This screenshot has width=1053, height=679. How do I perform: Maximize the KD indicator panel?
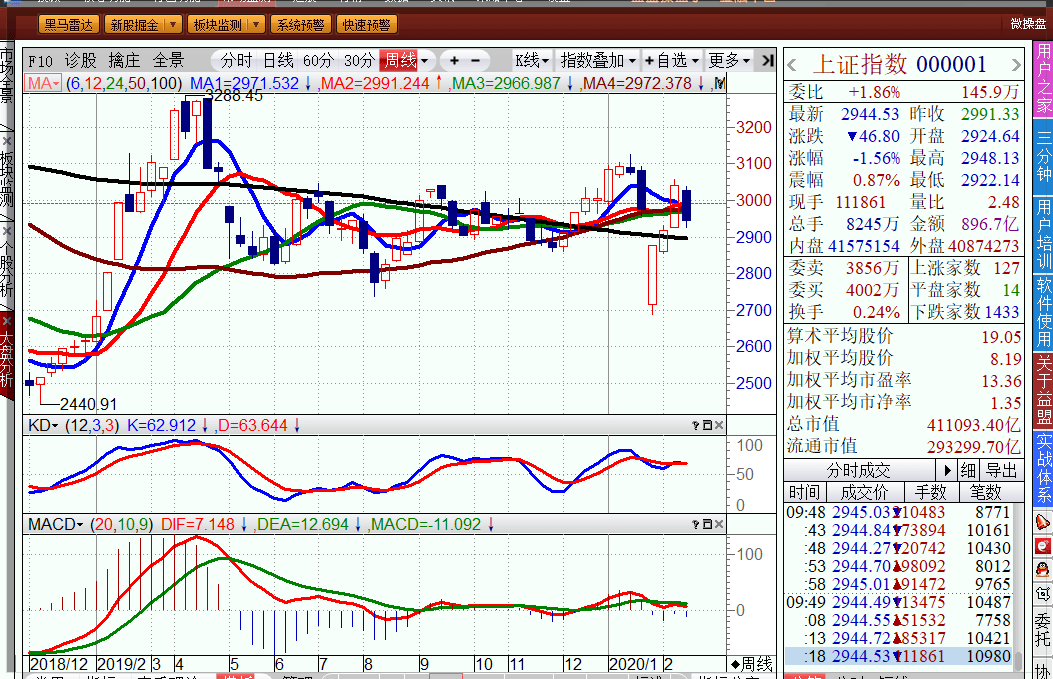click(x=707, y=426)
